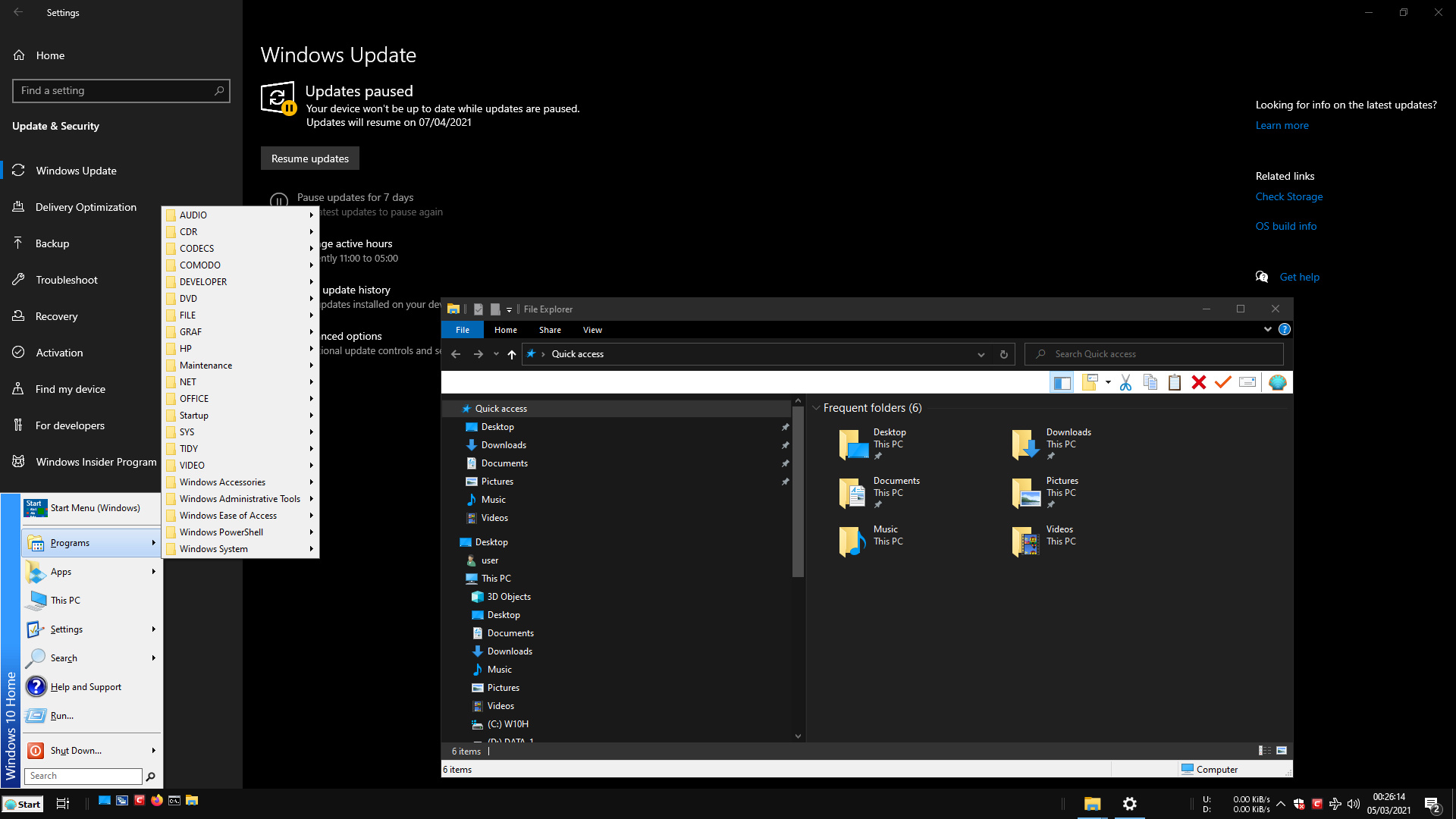Click Explorer's forward navigation arrow
This screenshot has height=819, width=1456.
(478, 354)
